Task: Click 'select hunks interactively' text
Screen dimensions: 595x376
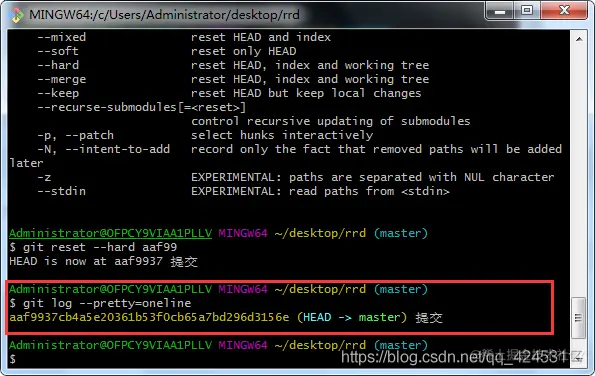Action: click(x=282, y=135)
